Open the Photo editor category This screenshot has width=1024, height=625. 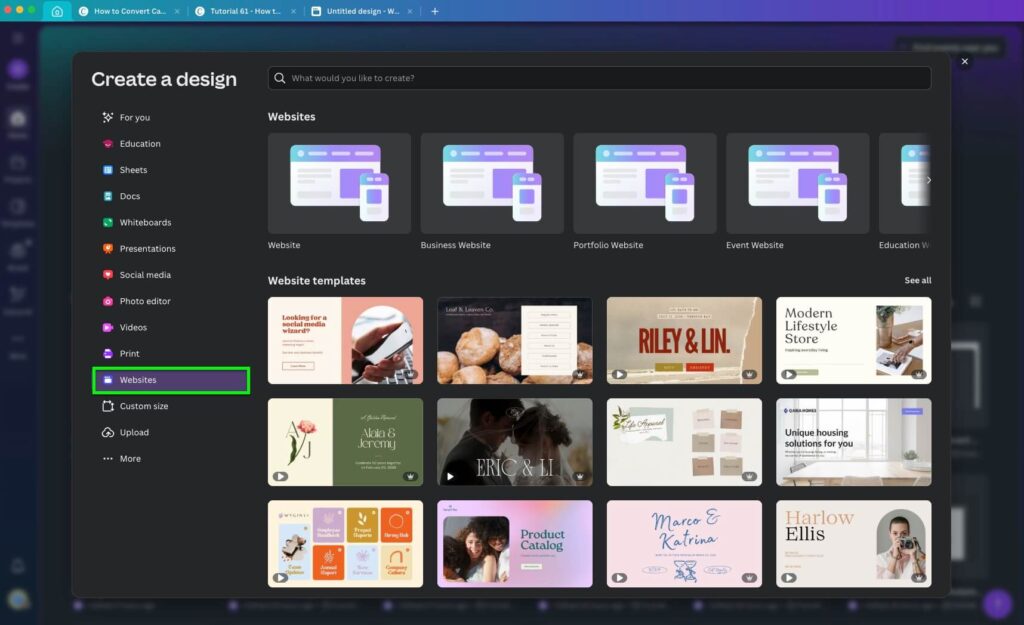coord(147,300)
